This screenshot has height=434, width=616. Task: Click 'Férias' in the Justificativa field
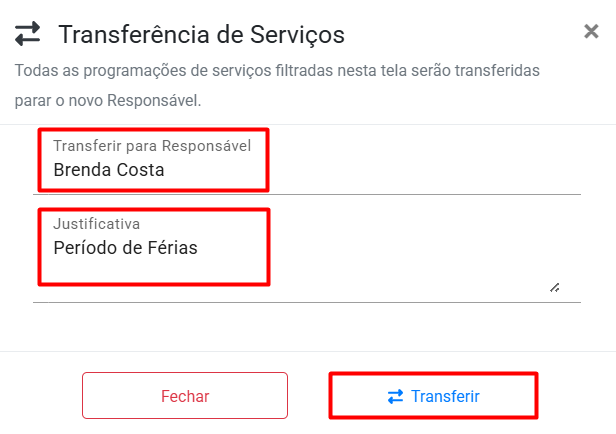point(169,248)
